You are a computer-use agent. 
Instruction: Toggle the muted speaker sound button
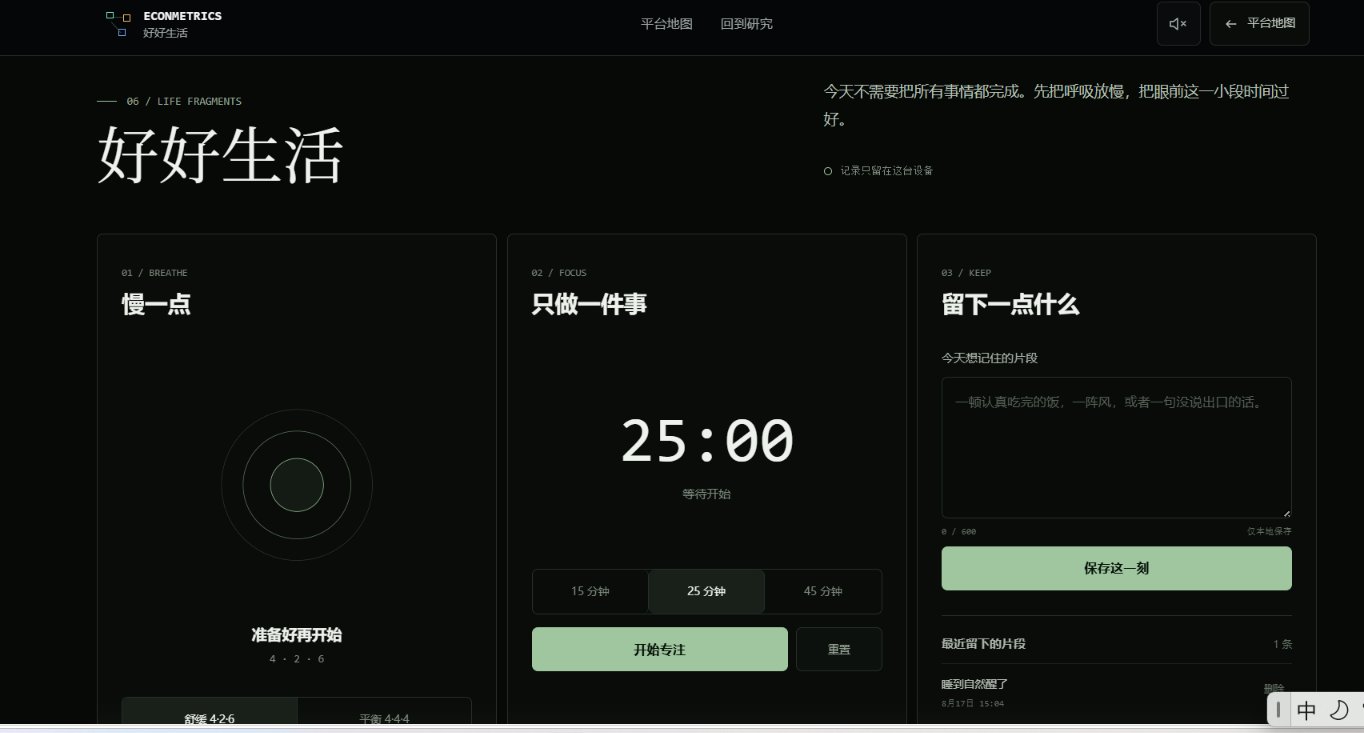(x=1178, y=24)
